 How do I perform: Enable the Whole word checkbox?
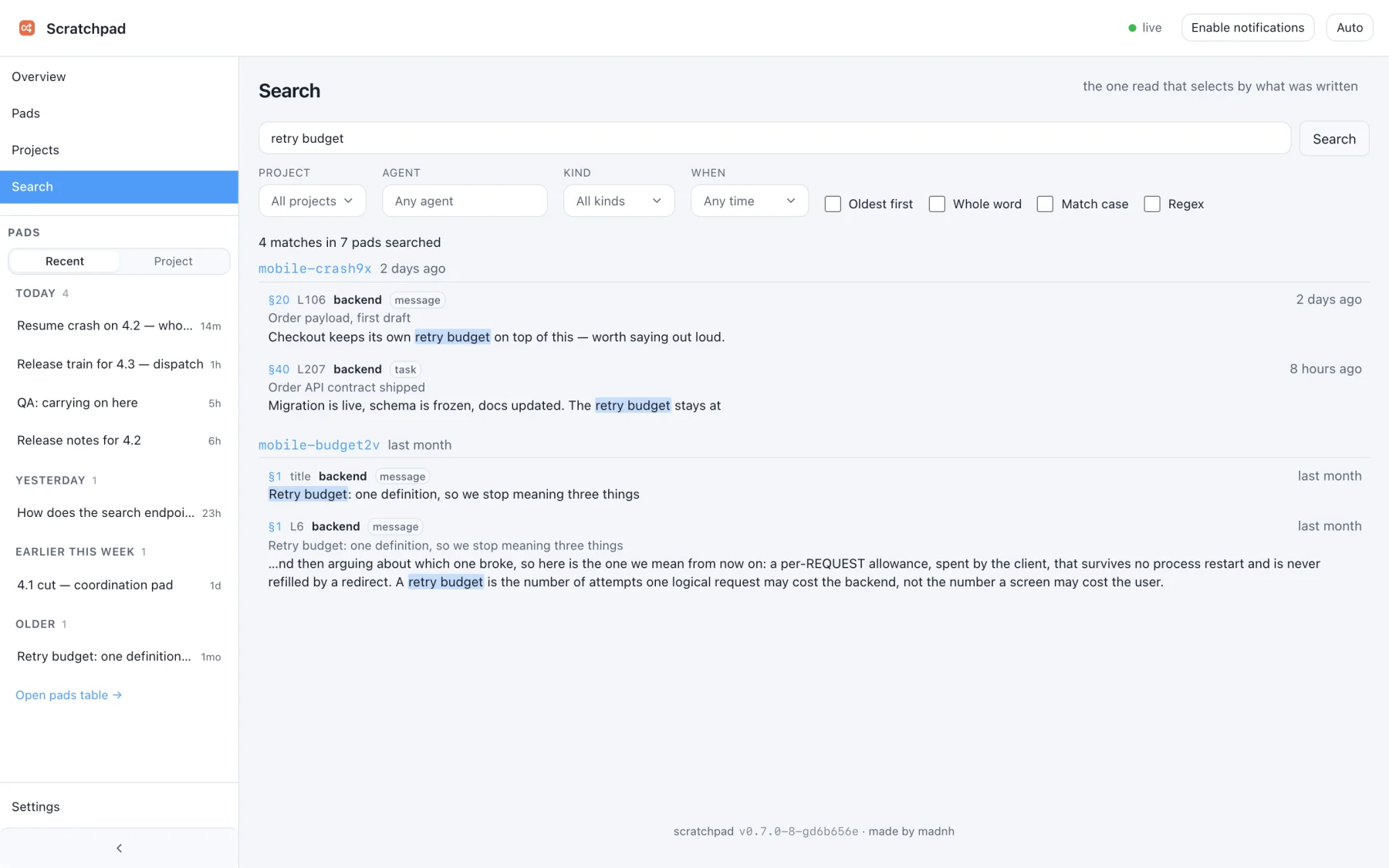[937, 204]
